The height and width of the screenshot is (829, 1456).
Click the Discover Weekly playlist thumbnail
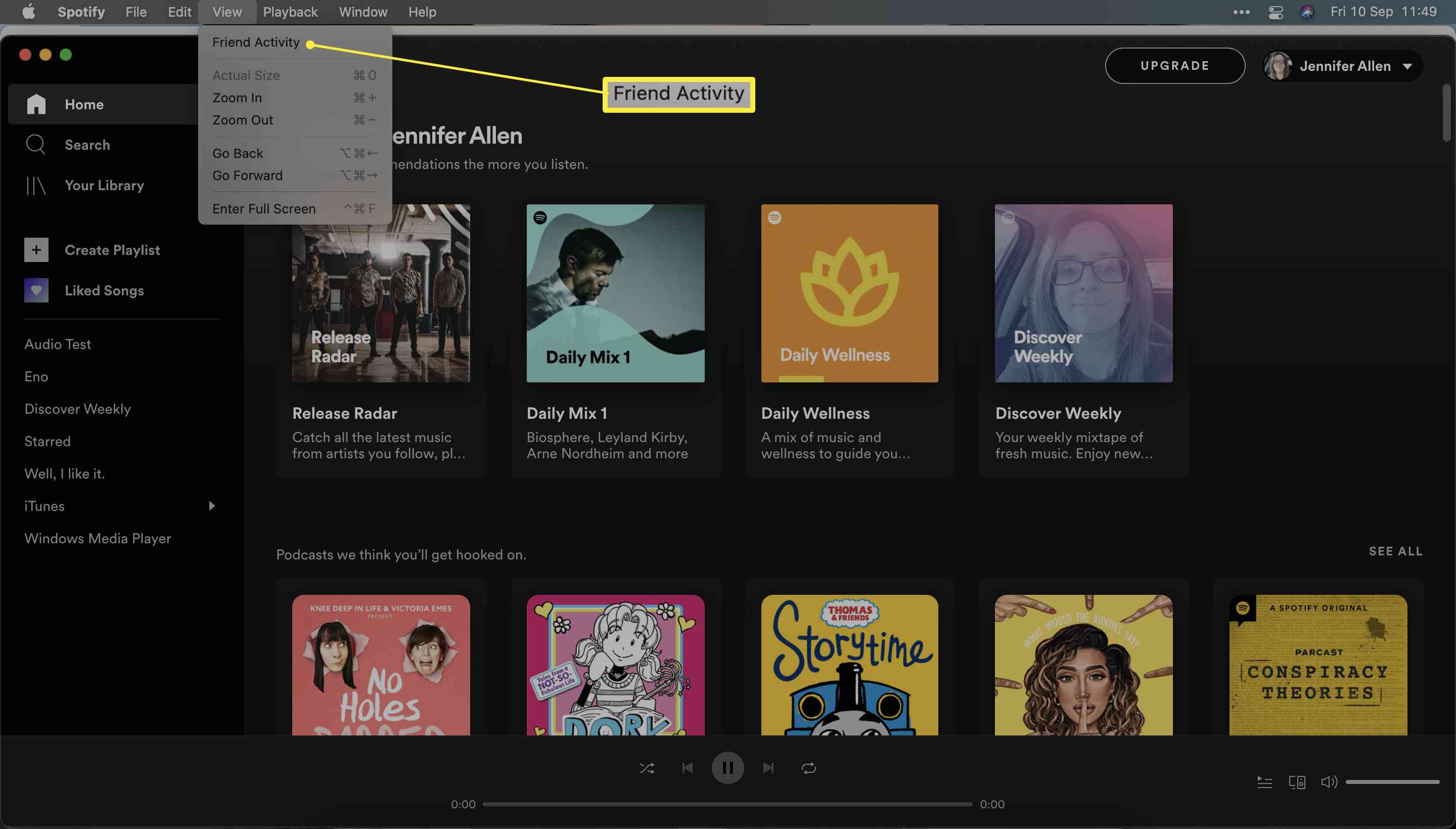coord(1083,293)
